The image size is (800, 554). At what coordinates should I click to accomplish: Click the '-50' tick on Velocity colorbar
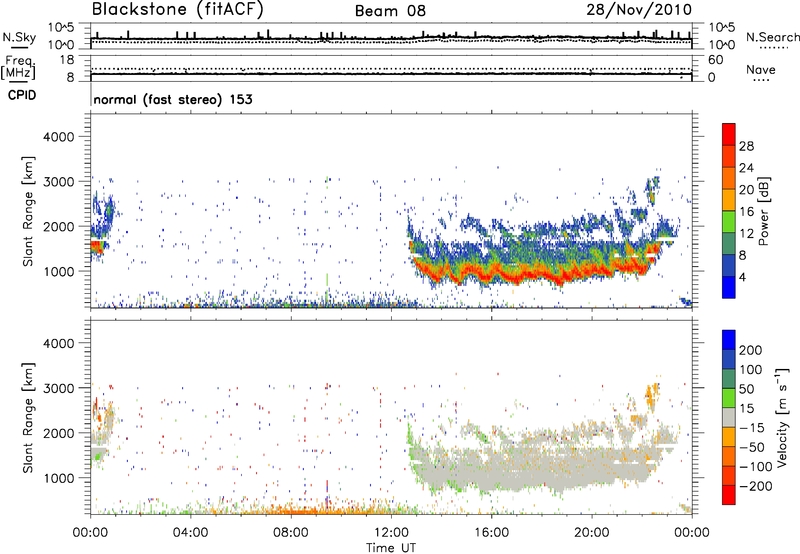(x=752, y=447)
